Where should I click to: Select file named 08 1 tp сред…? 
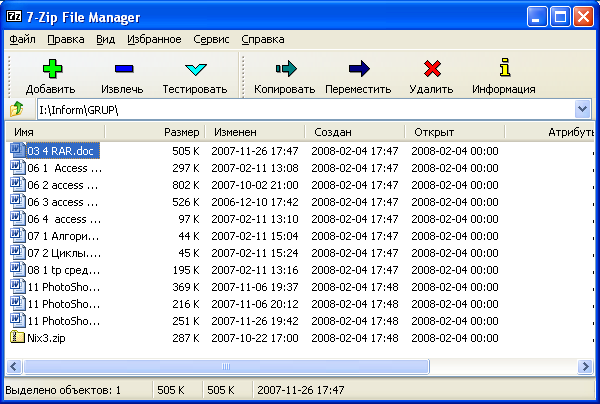click(64, 270)
